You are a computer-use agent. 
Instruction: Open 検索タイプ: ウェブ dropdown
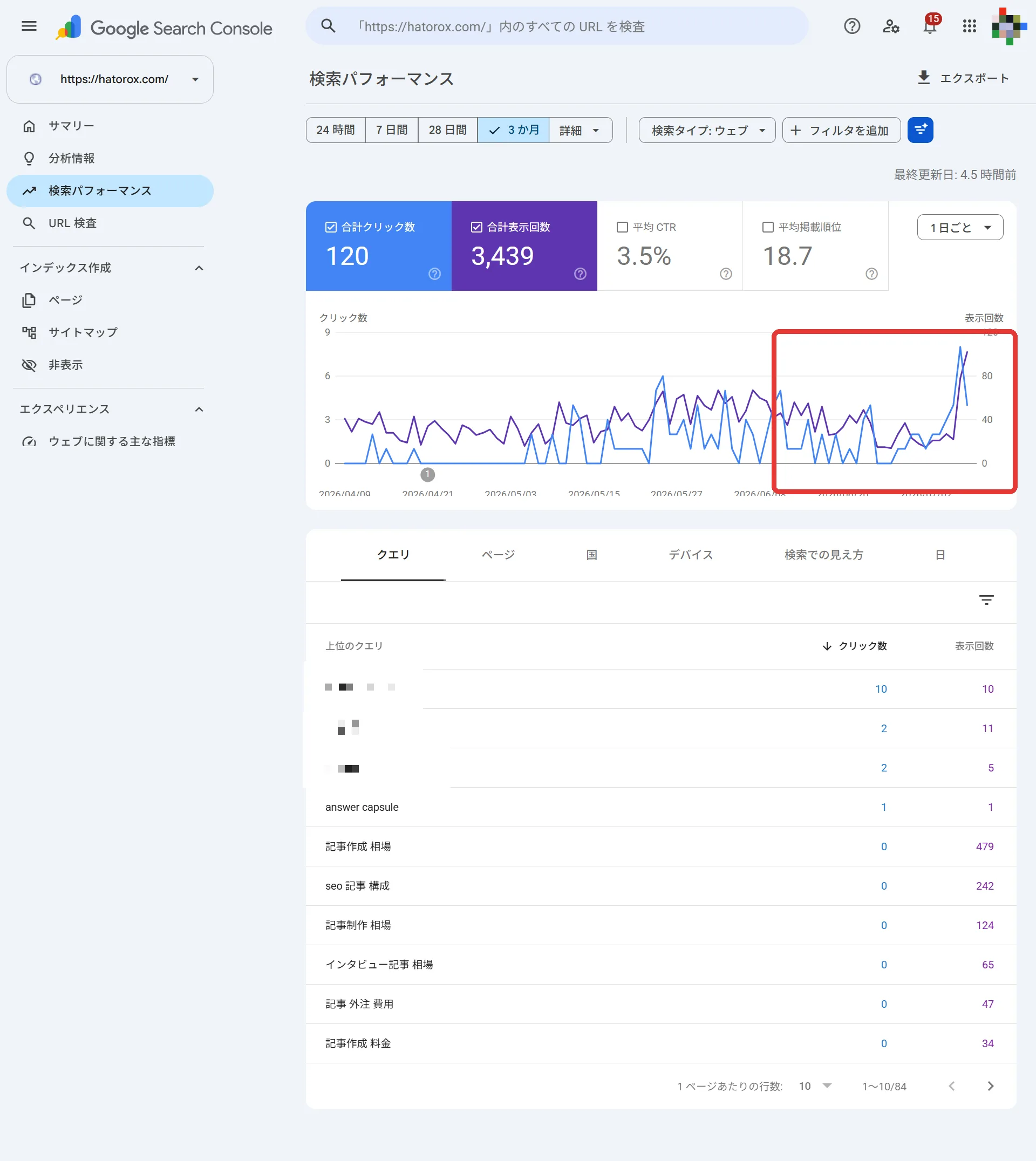click(x=707, y=131)
